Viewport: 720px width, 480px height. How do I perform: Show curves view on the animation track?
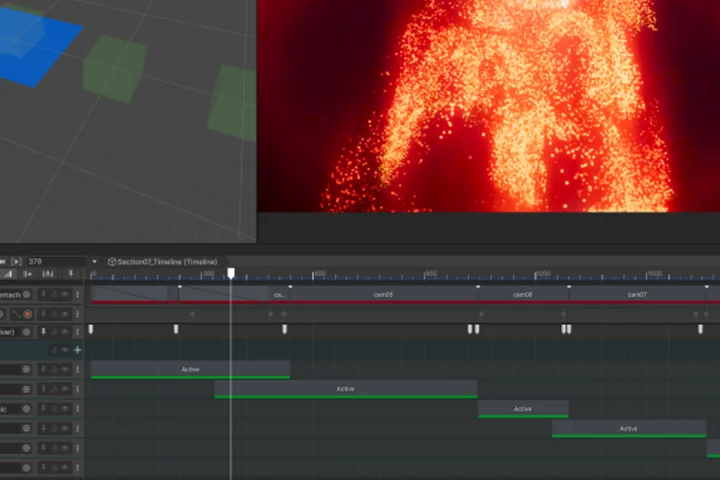pyautogui.click(x=17, y=314)
